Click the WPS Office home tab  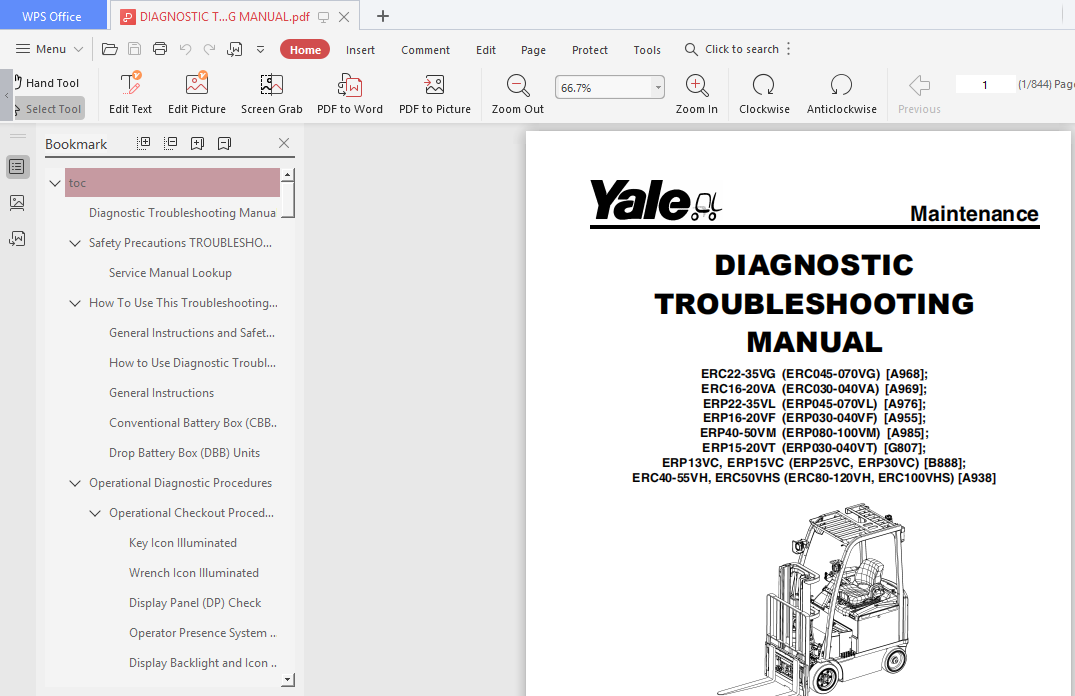(x=52, y=16)
